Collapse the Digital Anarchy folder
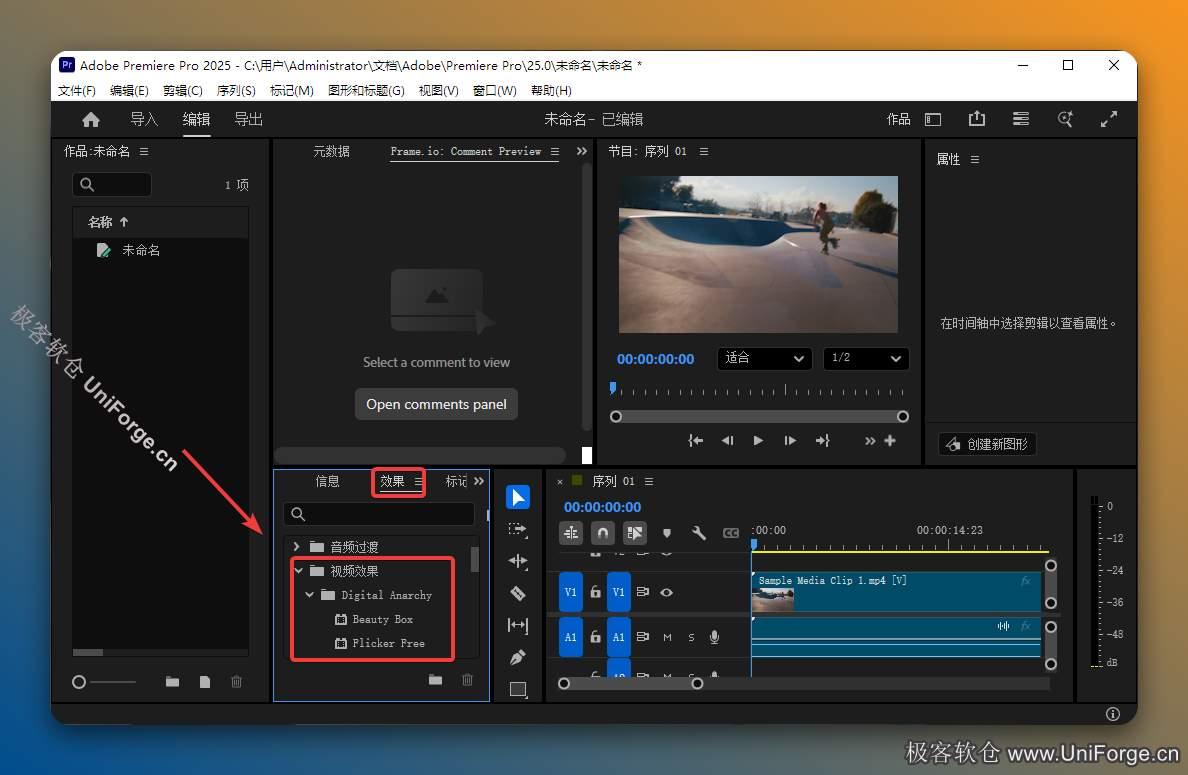The height and width of the screenshot is (775, 1188). 309,595
